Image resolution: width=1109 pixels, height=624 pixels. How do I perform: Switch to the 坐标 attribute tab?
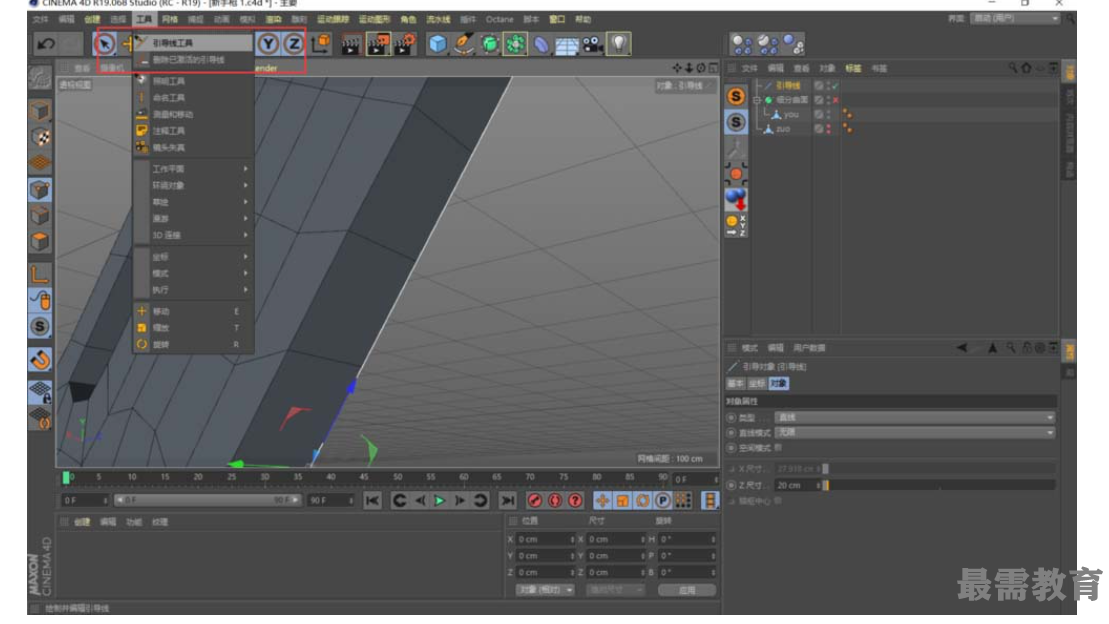757,383
